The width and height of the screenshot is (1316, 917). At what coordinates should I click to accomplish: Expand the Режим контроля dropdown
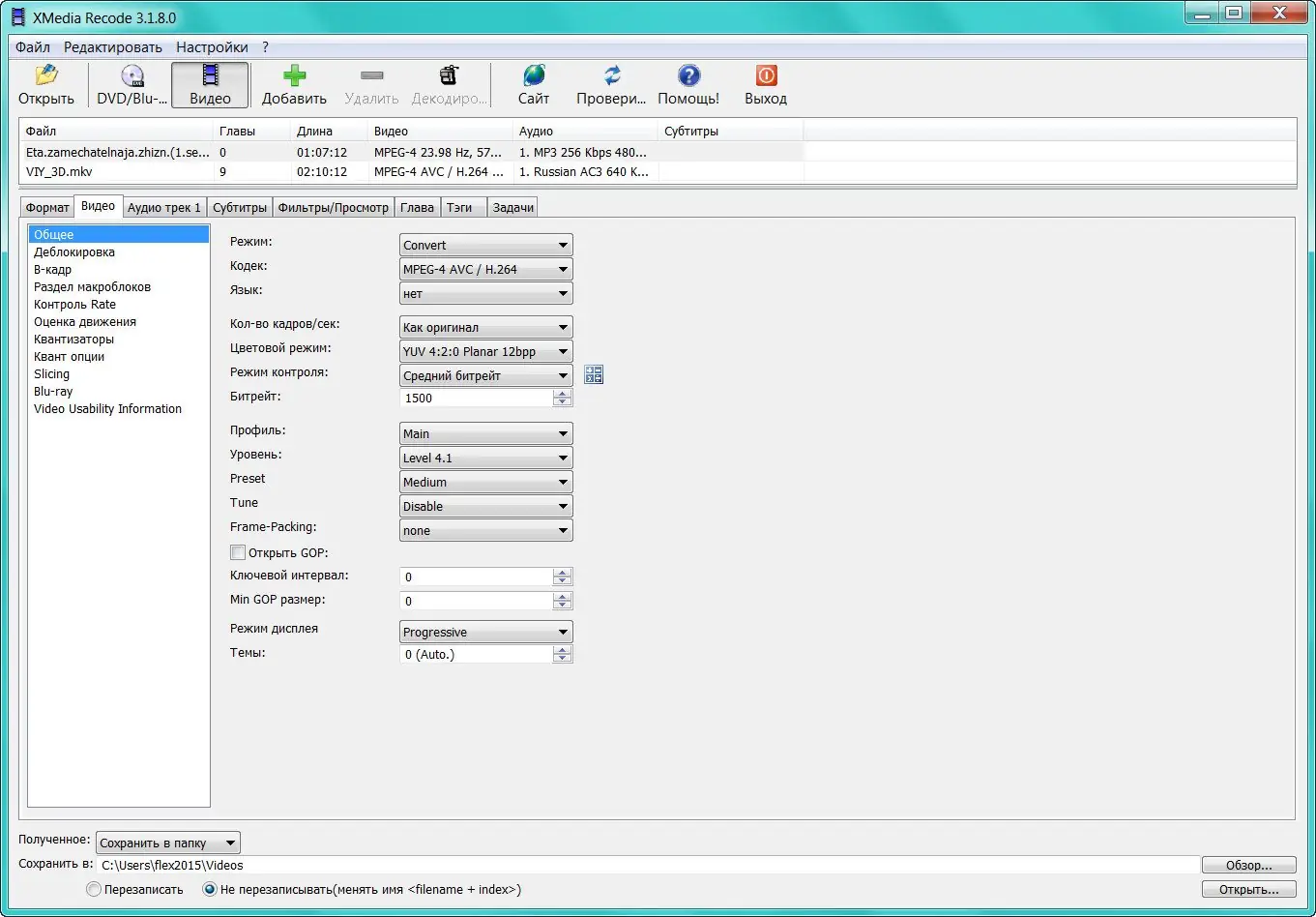pyautogui.click(x=486, y=375)
